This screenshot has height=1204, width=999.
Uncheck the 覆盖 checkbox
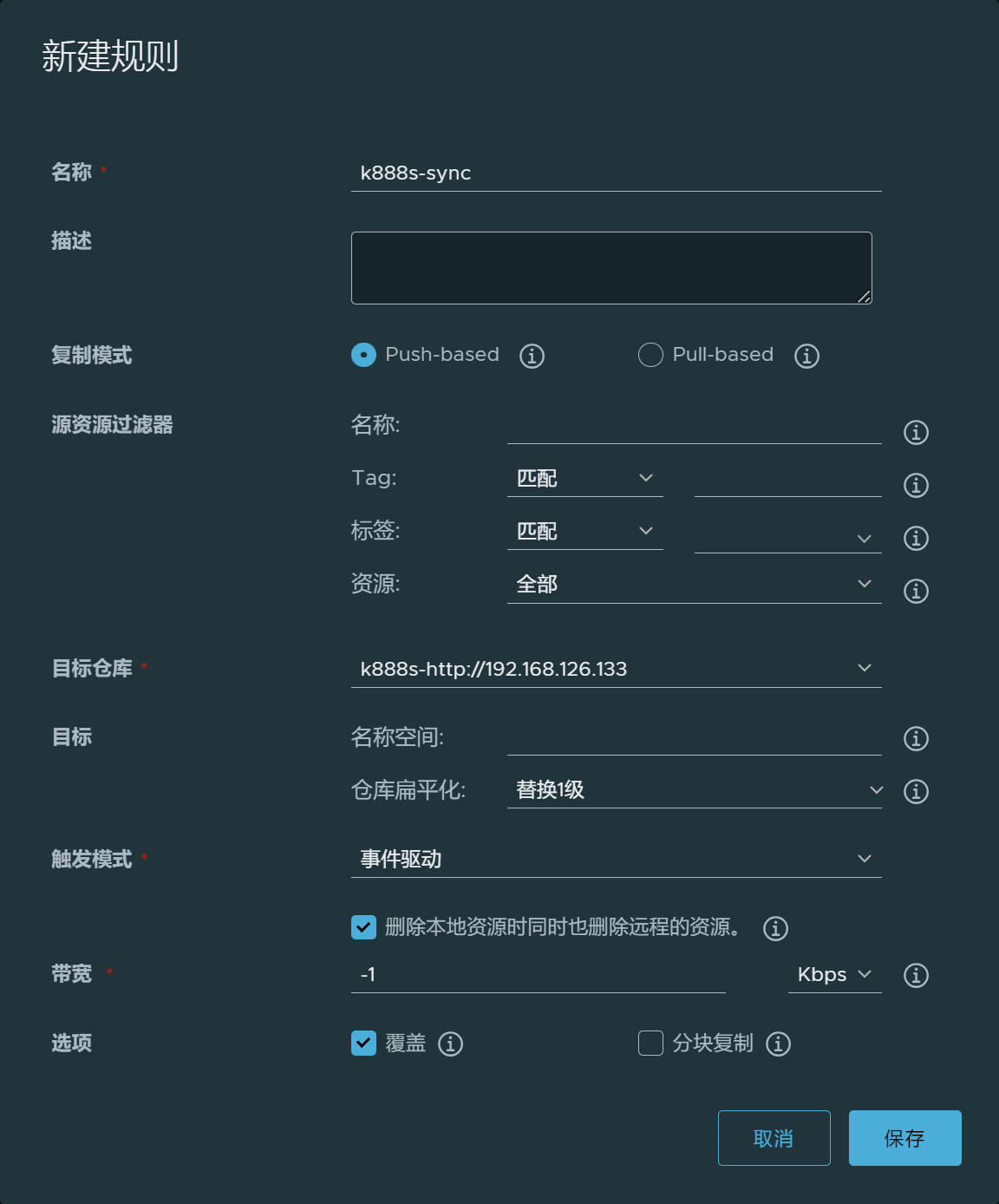[x=363, y=1043]
